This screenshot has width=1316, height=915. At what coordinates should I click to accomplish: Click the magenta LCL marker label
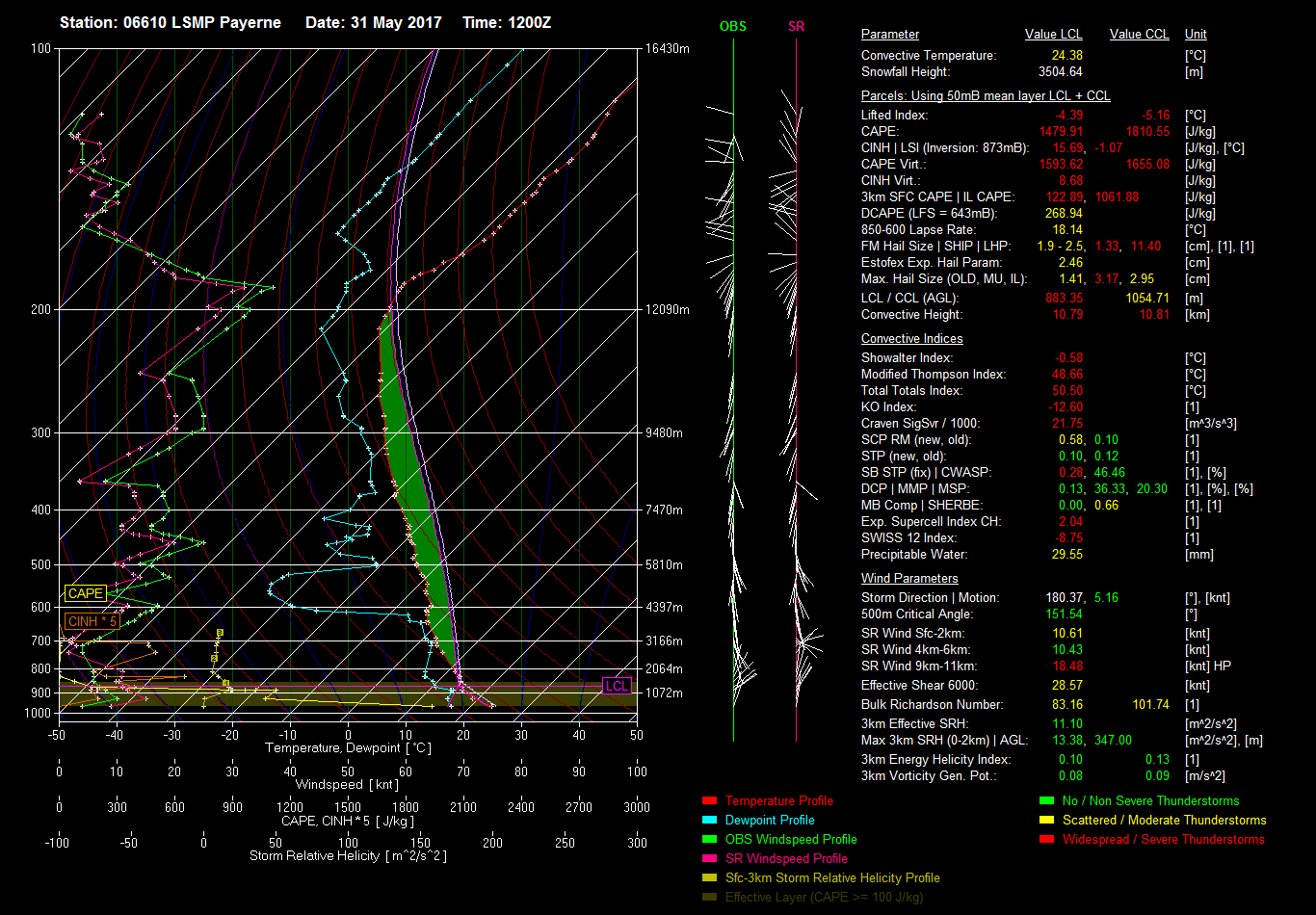pyautogui.click(x=616, y=686)
